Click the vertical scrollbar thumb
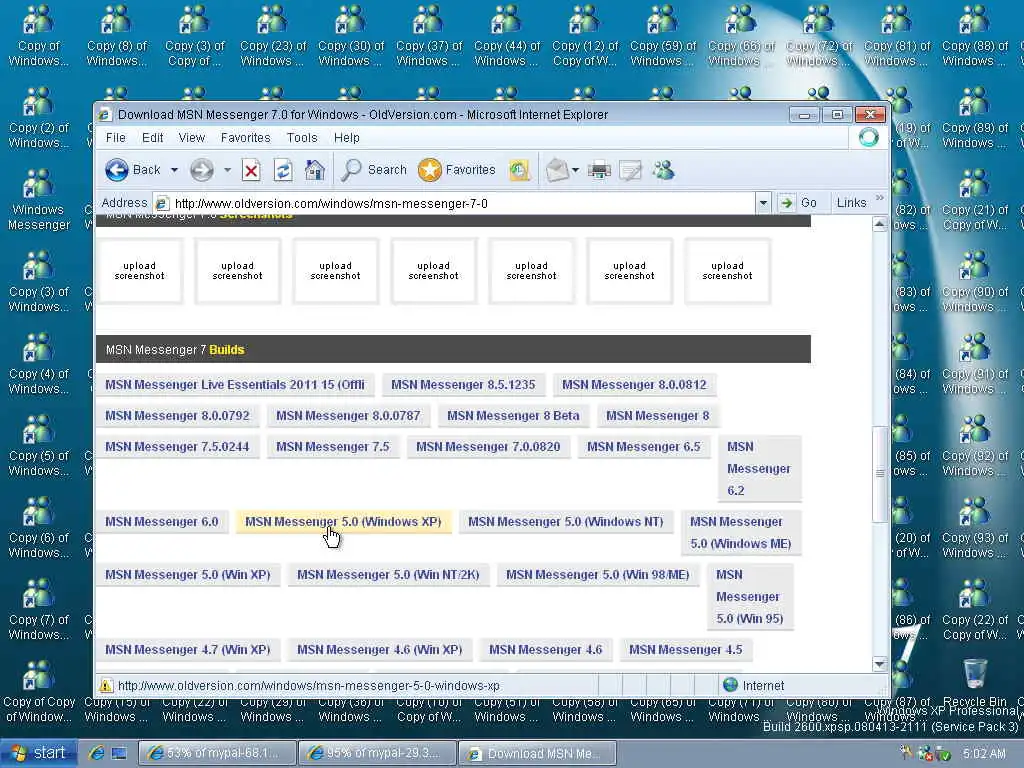Viewport: 1024px width, 768px height. click(x=880, y=473)
